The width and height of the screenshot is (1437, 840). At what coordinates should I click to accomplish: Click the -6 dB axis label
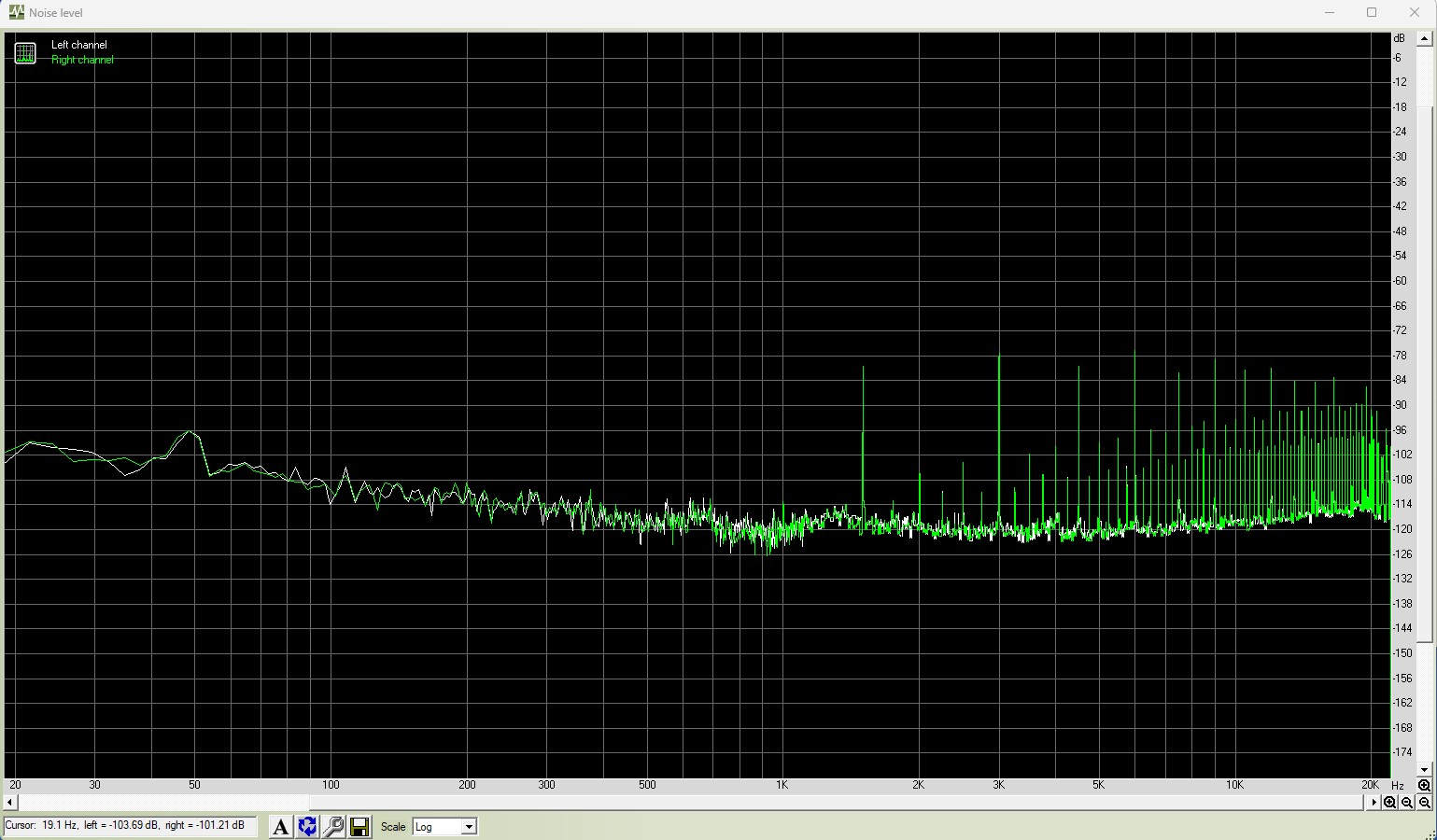pyautogui.click(x=1398, y=58)
